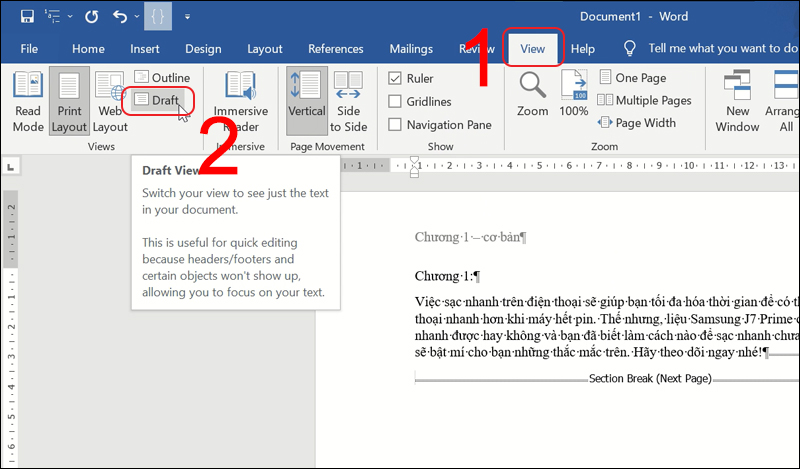Open Customize Quick Access Toolbar dropdown
The height and width of the screenshot is (469, 800).
(x=187, y=17)
